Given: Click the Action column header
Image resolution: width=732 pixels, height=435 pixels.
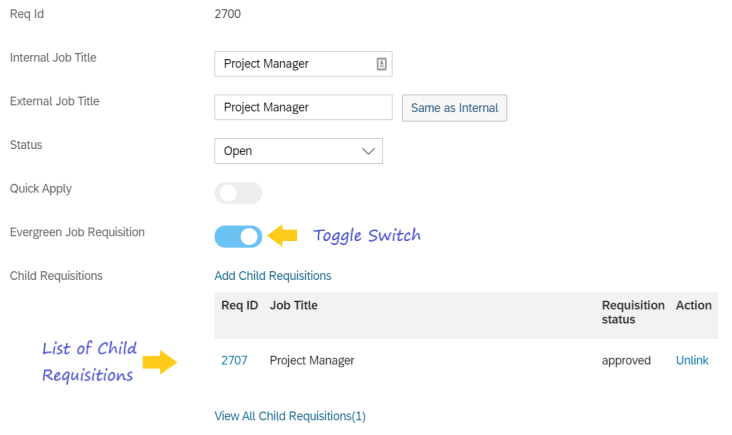Looking at the screenshot, I should pos(694,306).
